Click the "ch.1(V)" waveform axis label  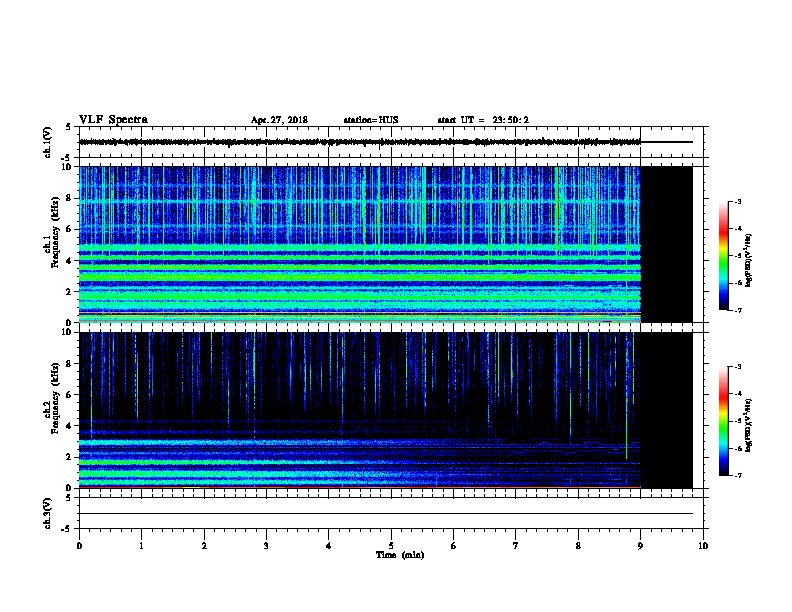click(47, 142)
